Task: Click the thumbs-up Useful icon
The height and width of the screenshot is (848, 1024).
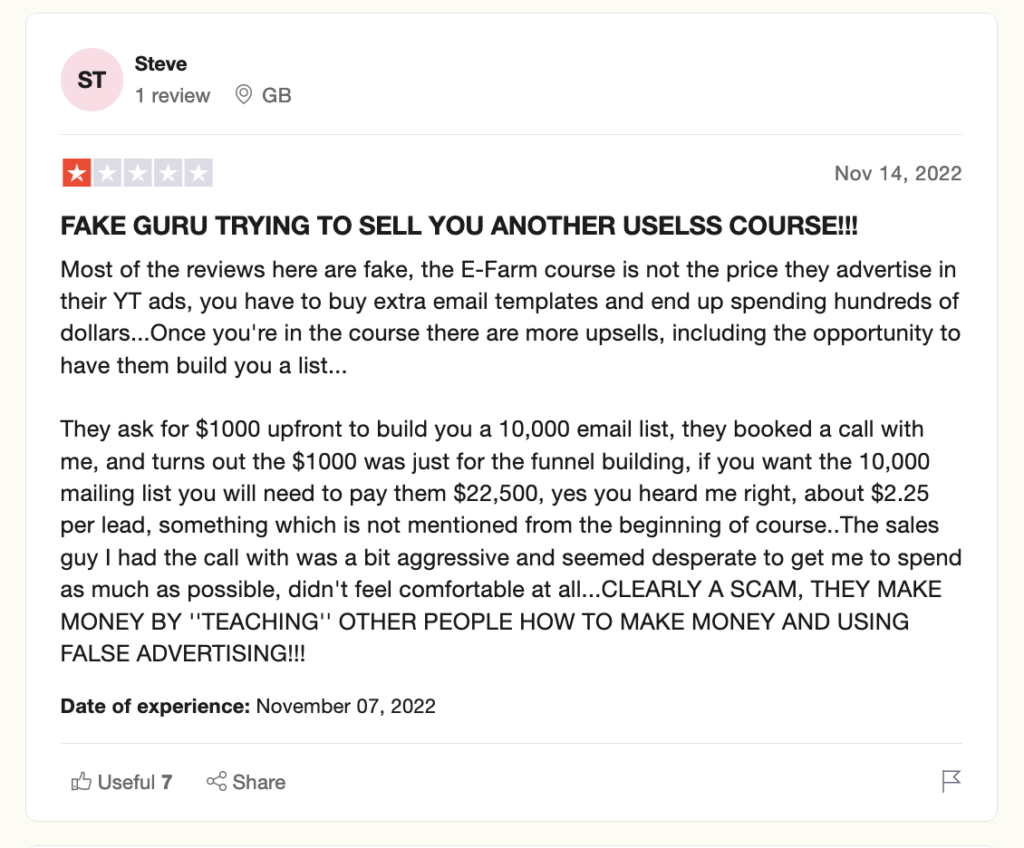Action: [81, 781]
